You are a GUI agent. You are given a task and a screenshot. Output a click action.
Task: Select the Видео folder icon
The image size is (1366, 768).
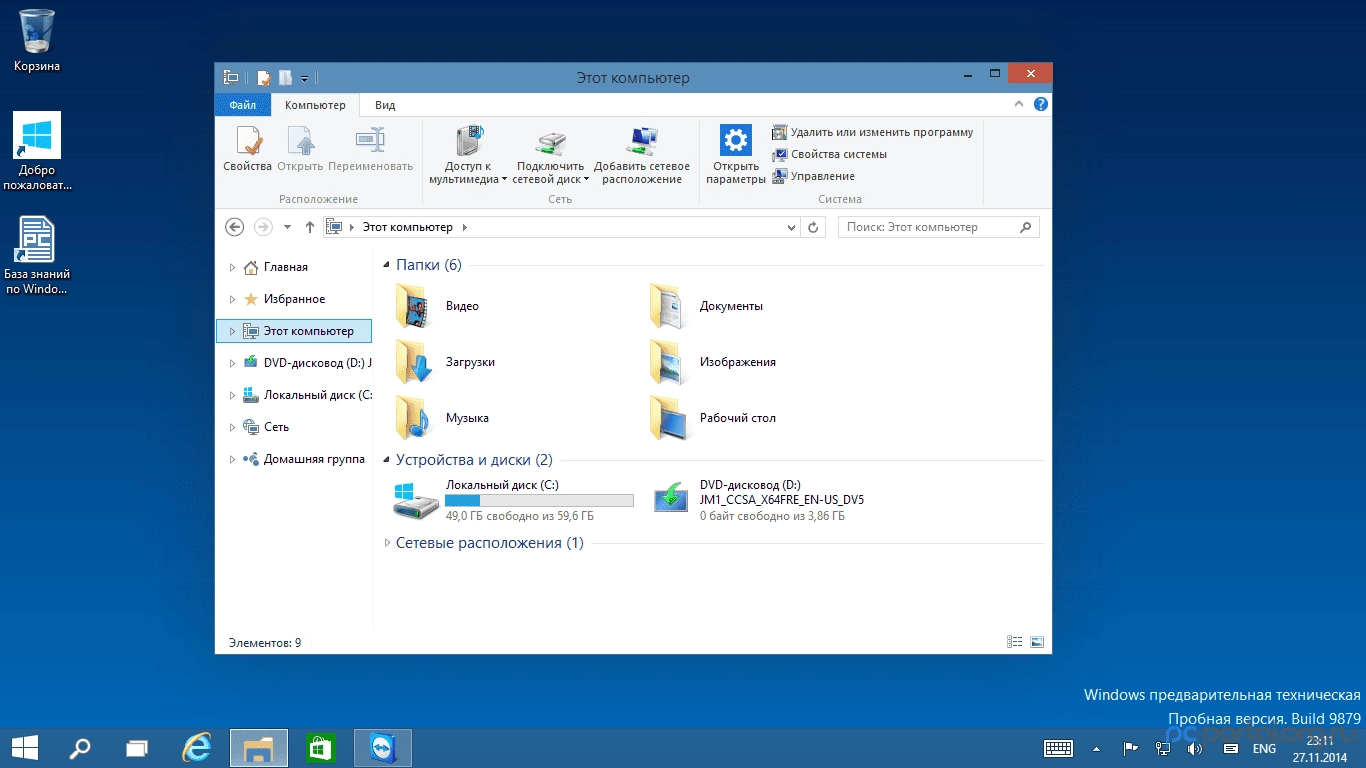pos(413,306)
